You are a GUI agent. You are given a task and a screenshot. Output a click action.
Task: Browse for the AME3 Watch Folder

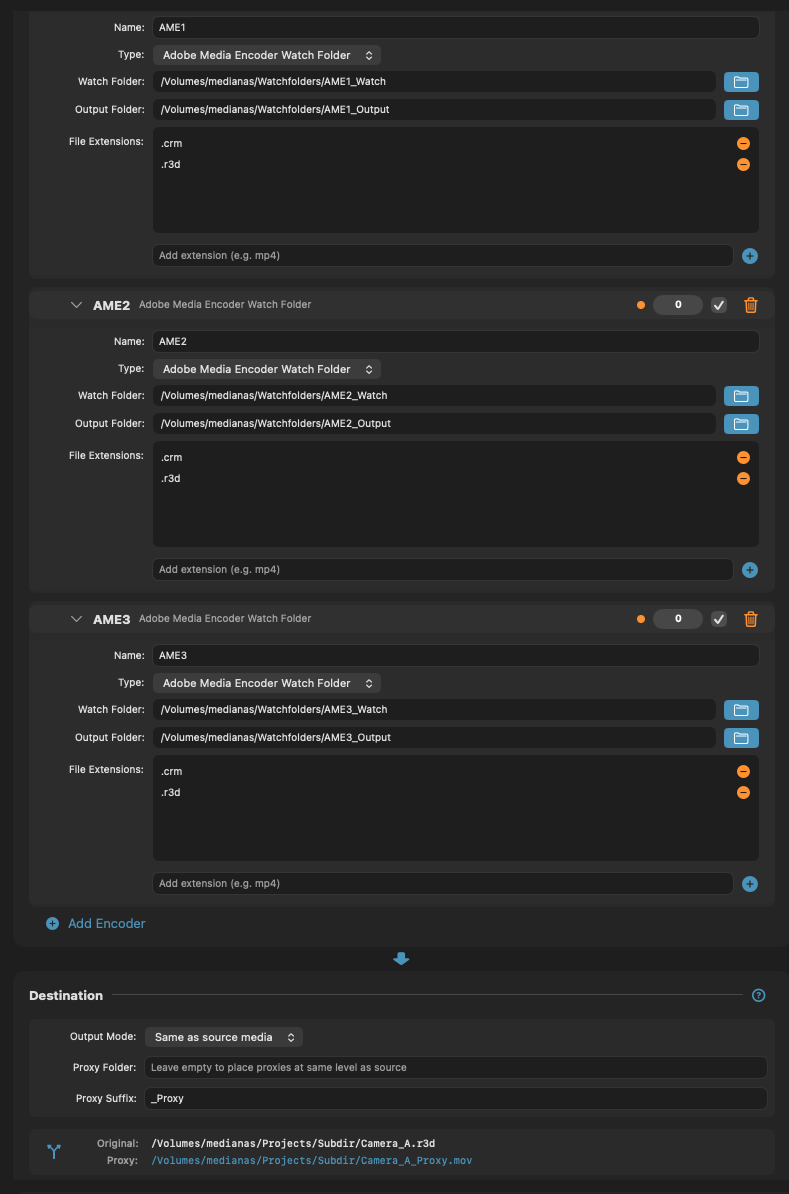tap(741, 710)
